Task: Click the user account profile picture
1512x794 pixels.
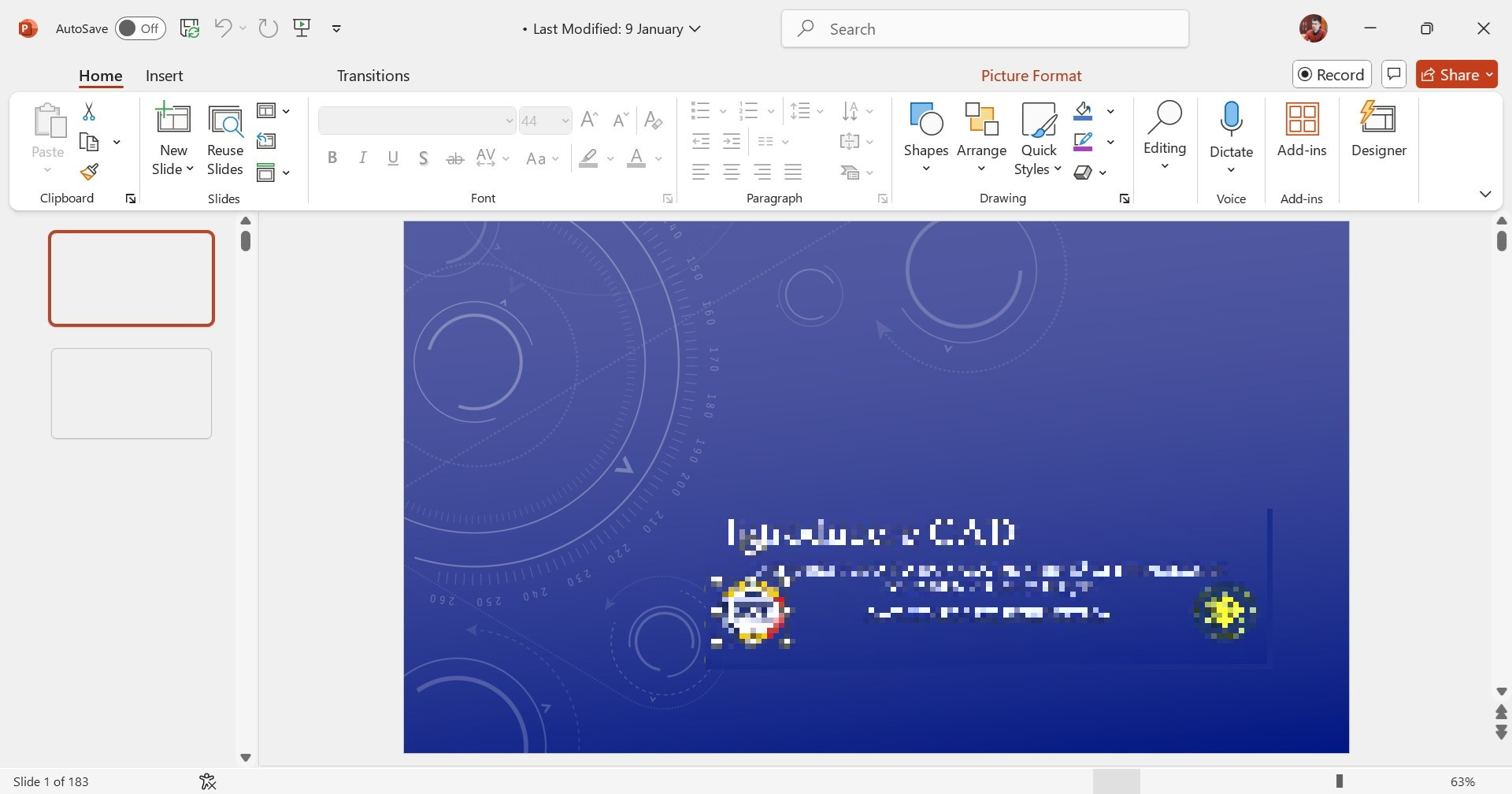Action: (1313, 28)
